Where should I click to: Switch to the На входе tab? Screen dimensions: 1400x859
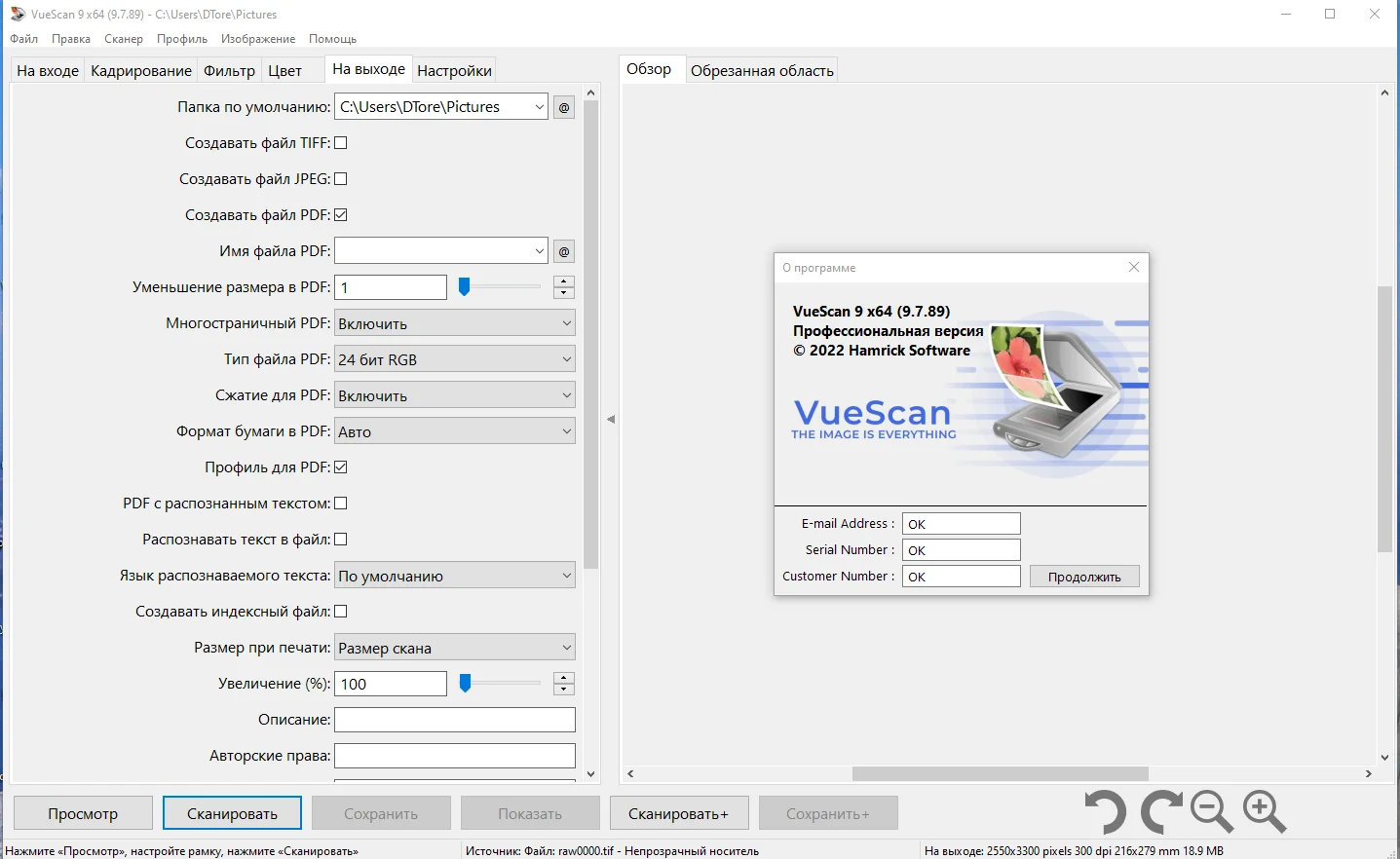coord(48,71)
